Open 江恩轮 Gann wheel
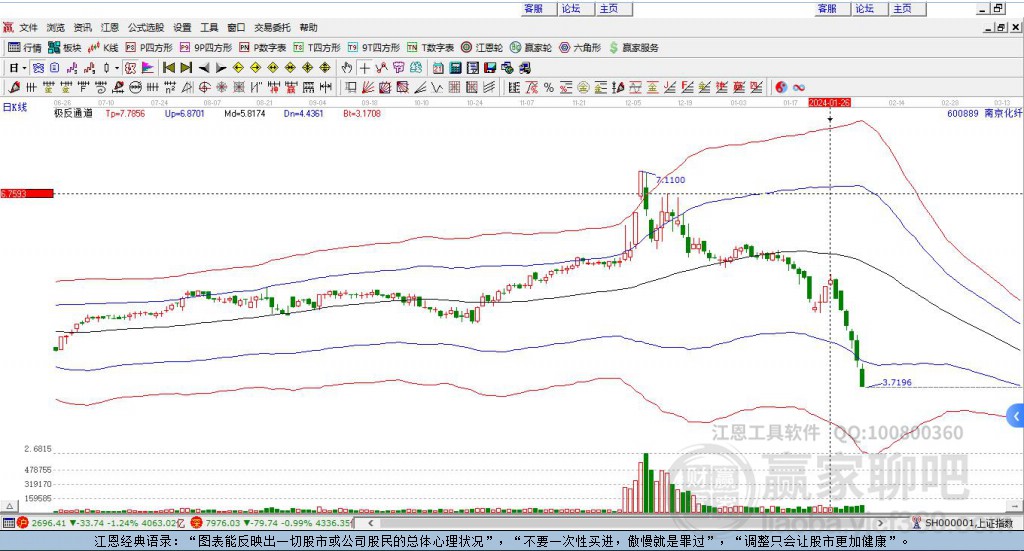1024x551 pixels. 482,48
